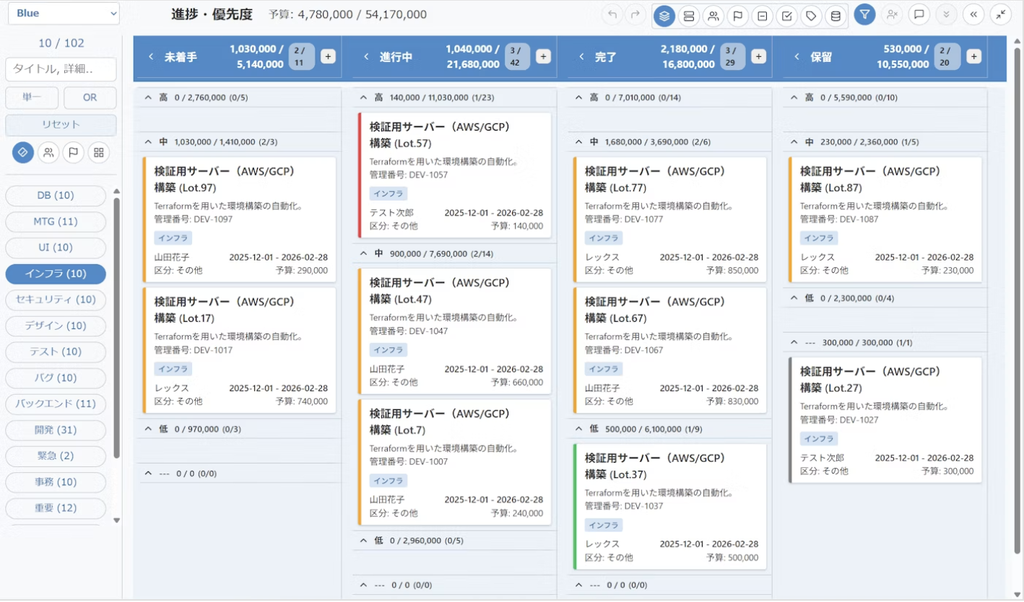Click the square minus icon in toolbar
This screenshot has width=1024, height=602.
tap(762, 16)
